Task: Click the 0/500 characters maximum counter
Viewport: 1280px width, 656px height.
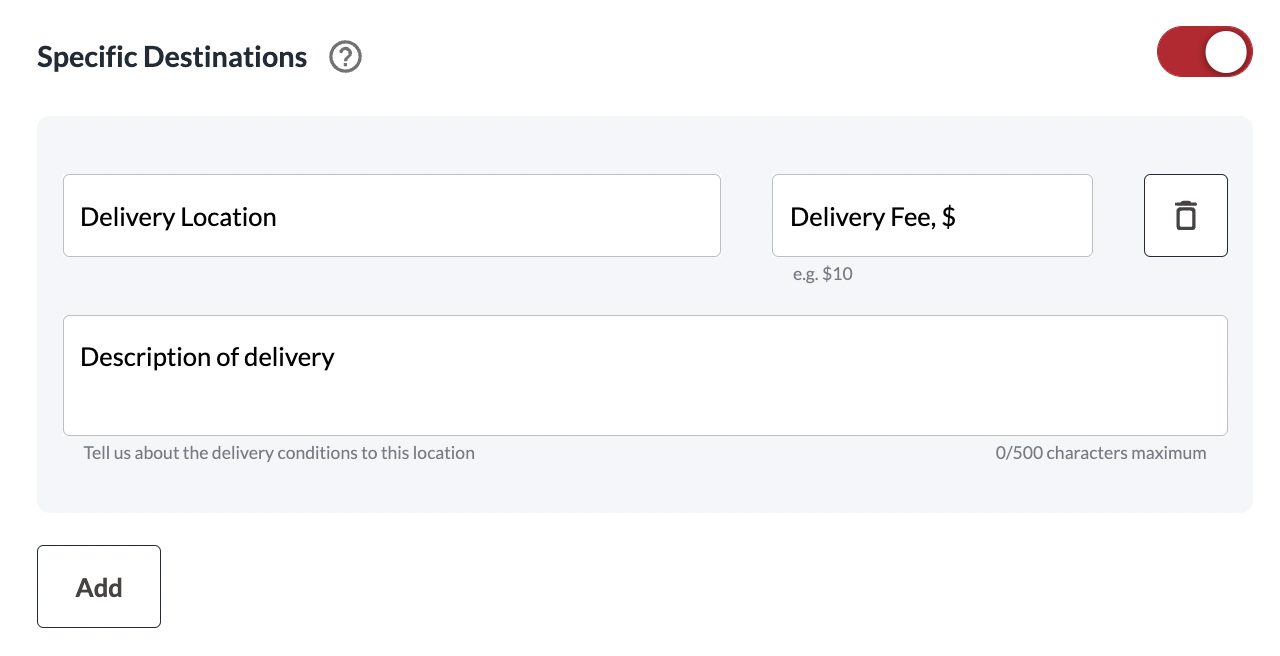Action: [1101, 453]
